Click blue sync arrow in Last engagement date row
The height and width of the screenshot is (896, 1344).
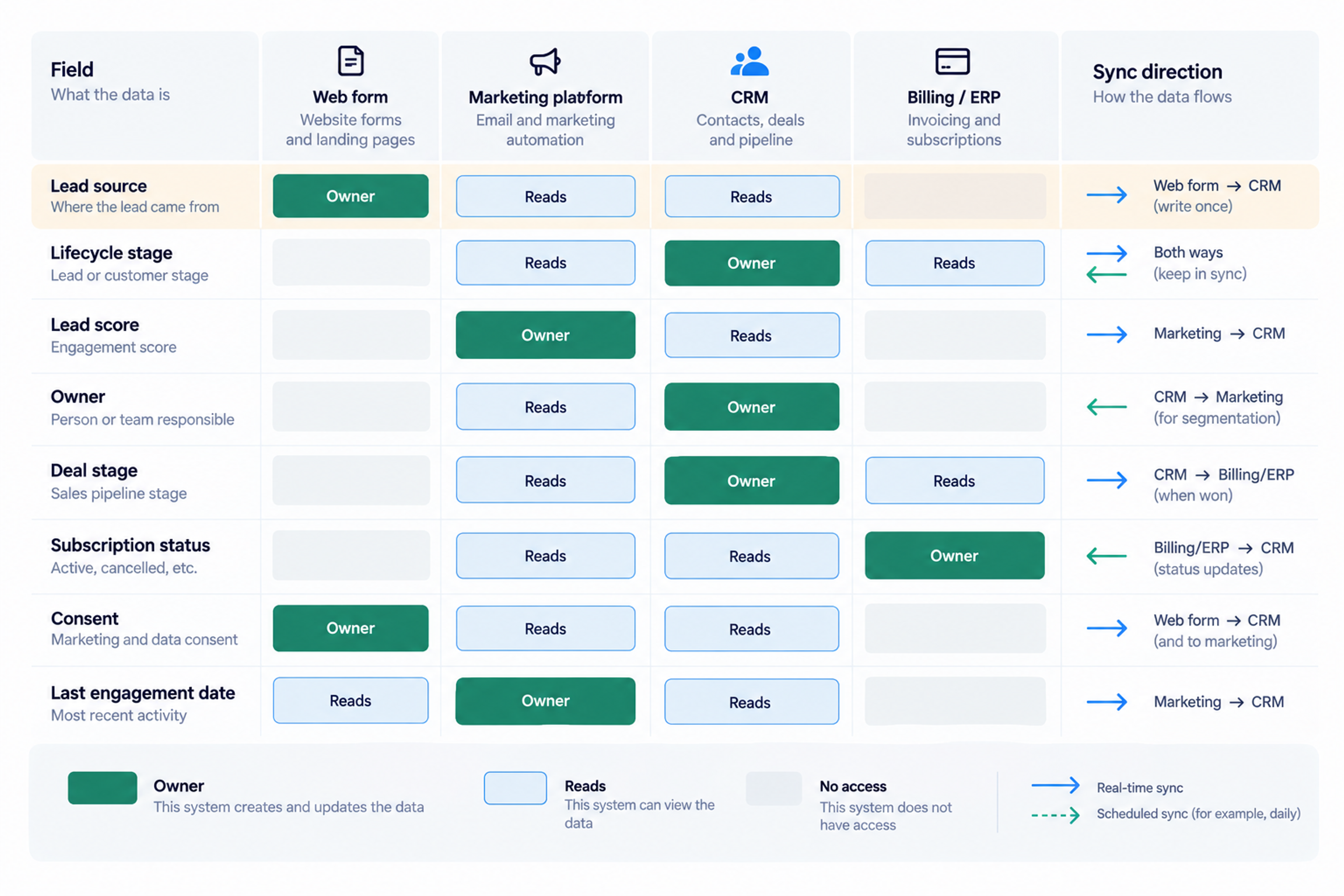[x=1107, y=702]
